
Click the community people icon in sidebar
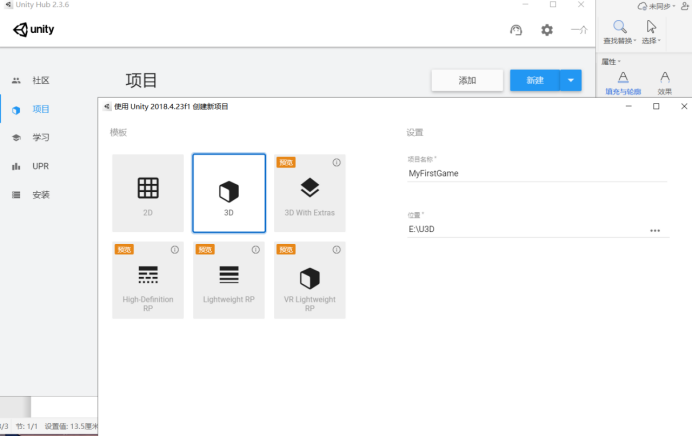click(x=16, y=80)
